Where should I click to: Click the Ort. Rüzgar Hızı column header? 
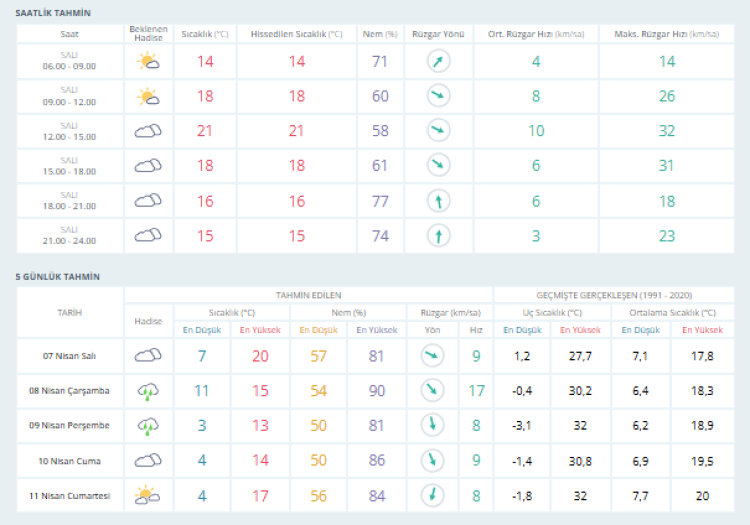[x=535, y=34]
